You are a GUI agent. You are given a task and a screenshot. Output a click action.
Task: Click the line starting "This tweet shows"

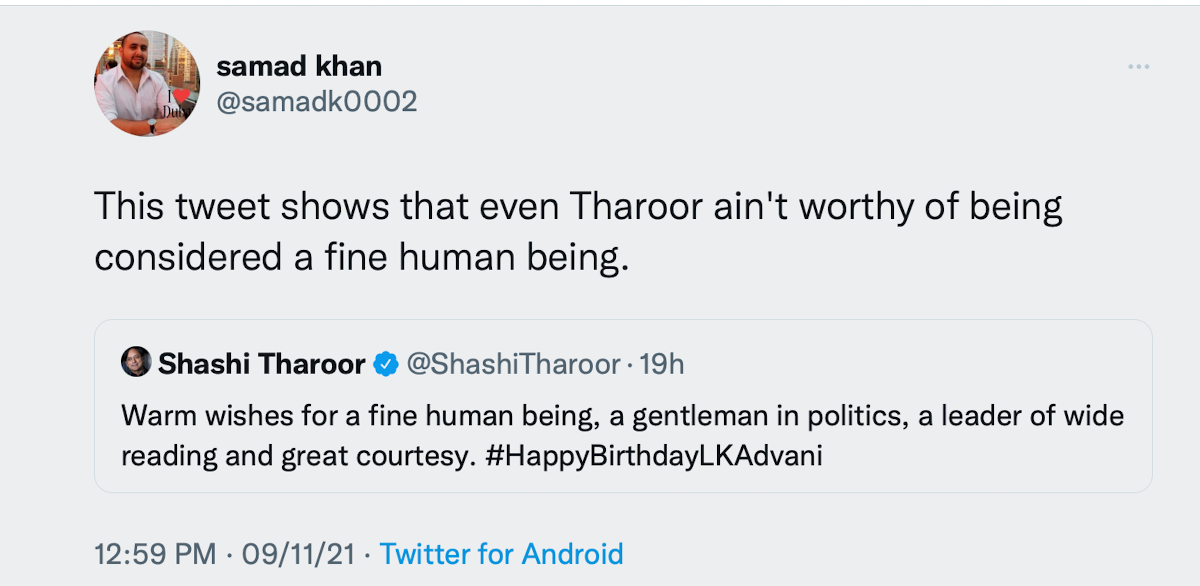tap(578, 207)
